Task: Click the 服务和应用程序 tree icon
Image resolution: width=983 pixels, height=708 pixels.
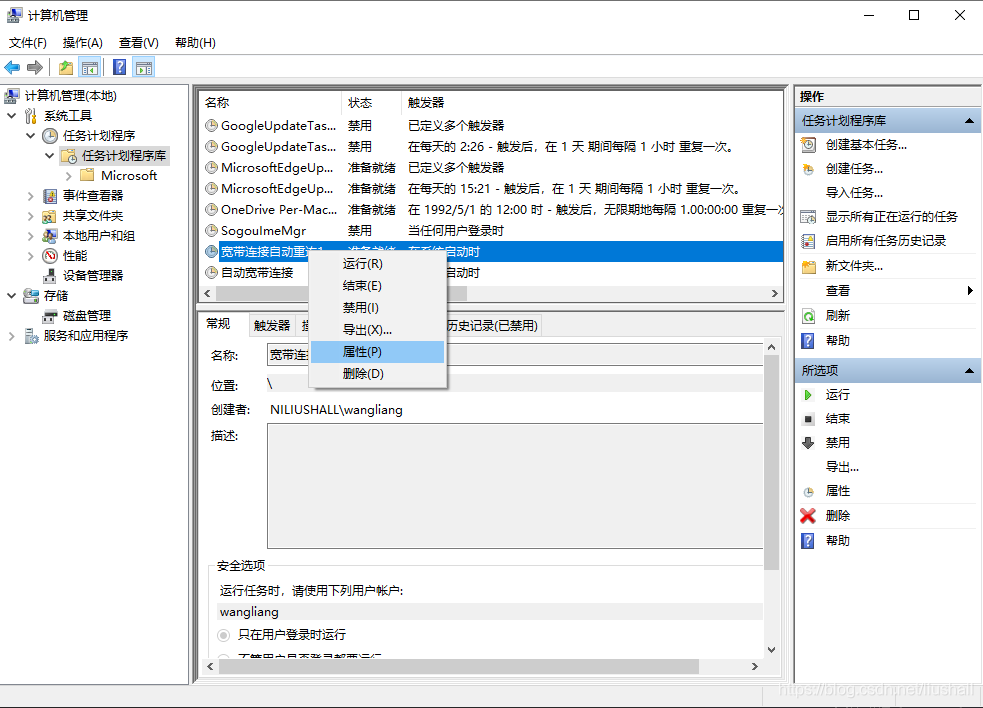Action: 31,336
